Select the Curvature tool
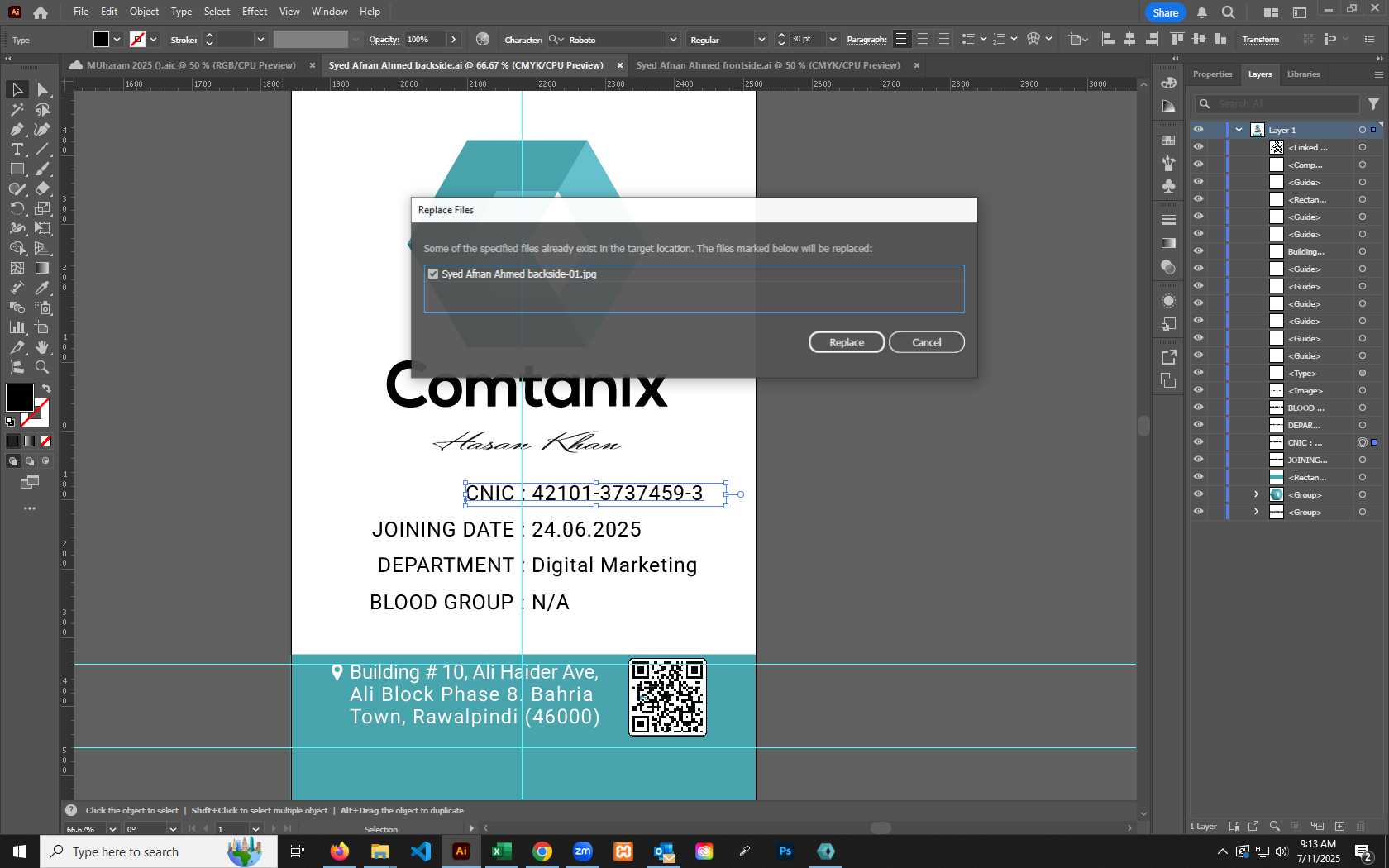This screenshot has height=868, width=1389. (43, 129)
